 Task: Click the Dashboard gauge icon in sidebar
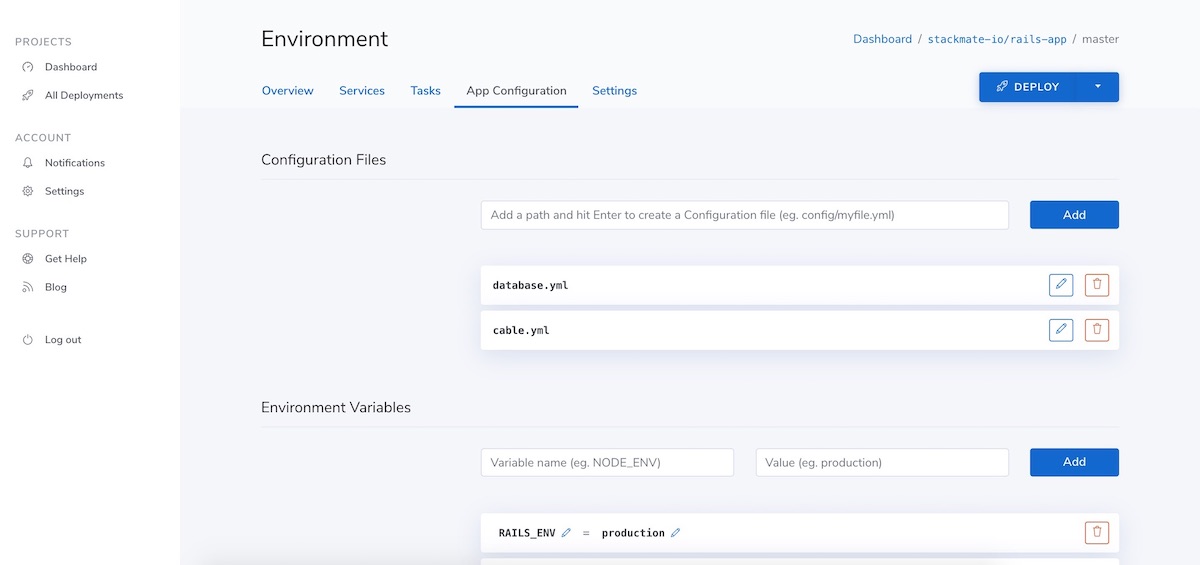pyautogui.click(x=28, y=67)
